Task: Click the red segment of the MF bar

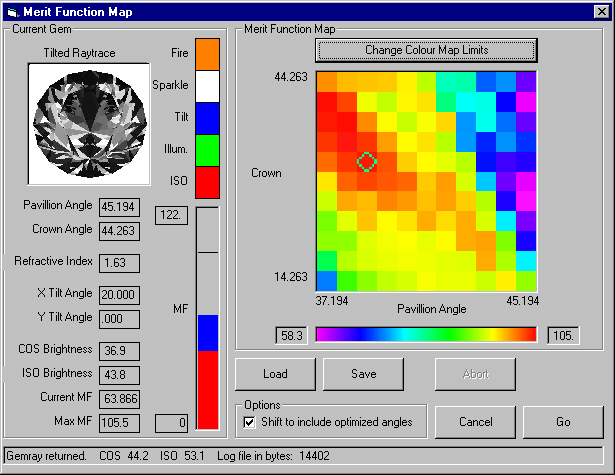Action: click(x=208, y=390)
